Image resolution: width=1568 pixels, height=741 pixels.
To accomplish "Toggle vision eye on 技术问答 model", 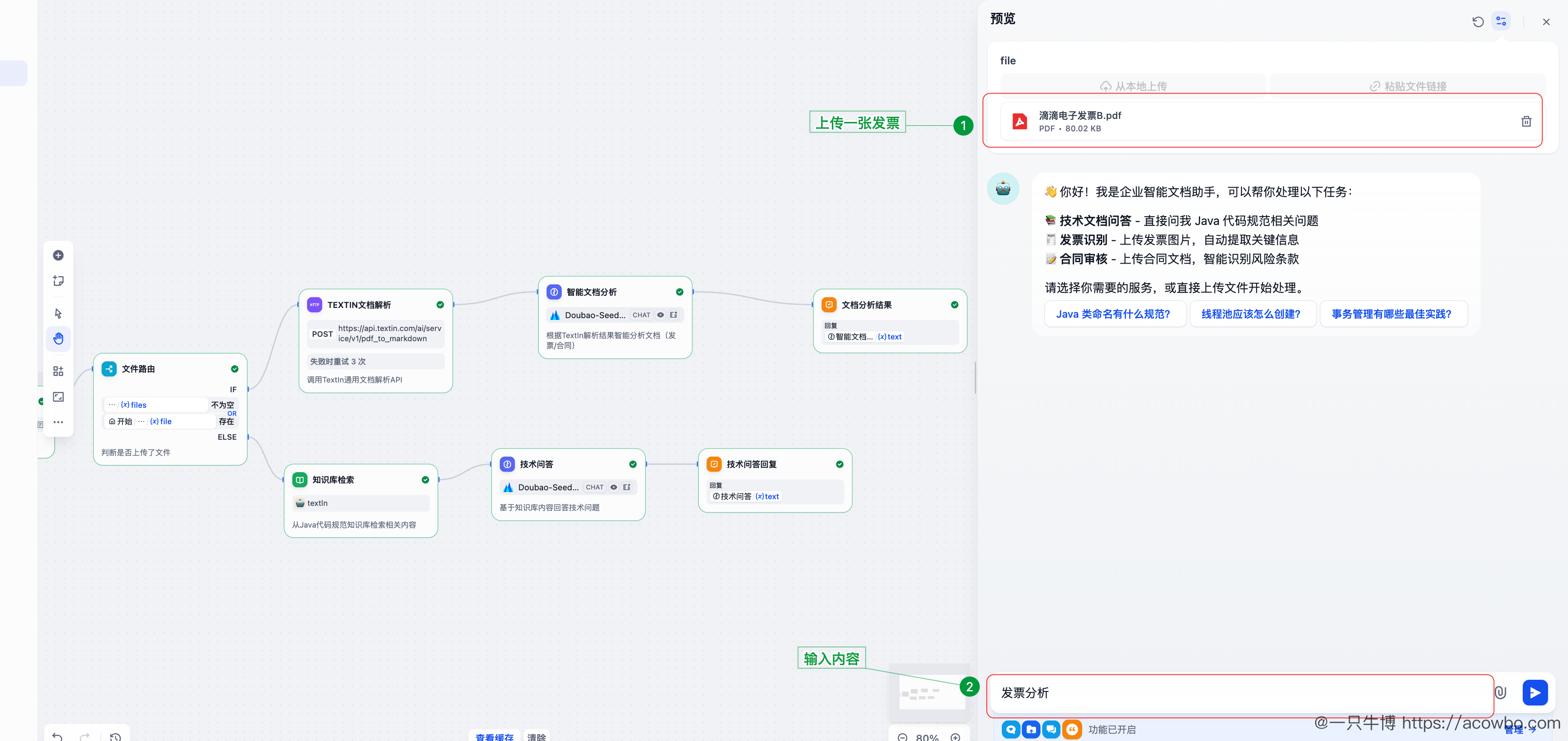I will coord(614,487).
